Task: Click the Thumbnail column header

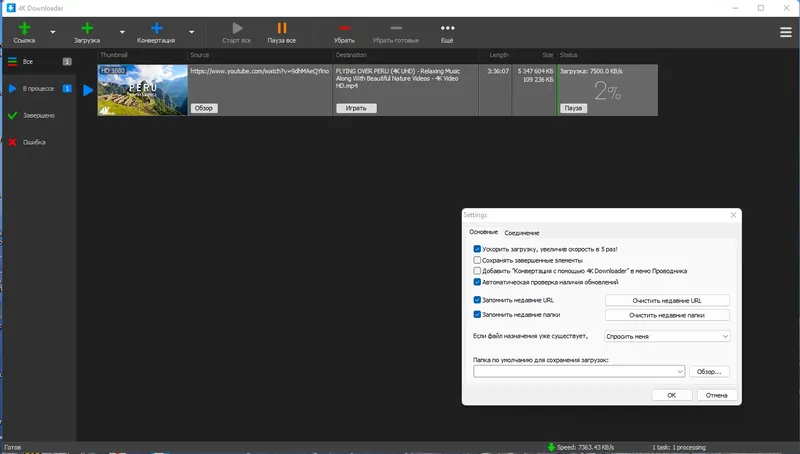Action: [114, 55]
